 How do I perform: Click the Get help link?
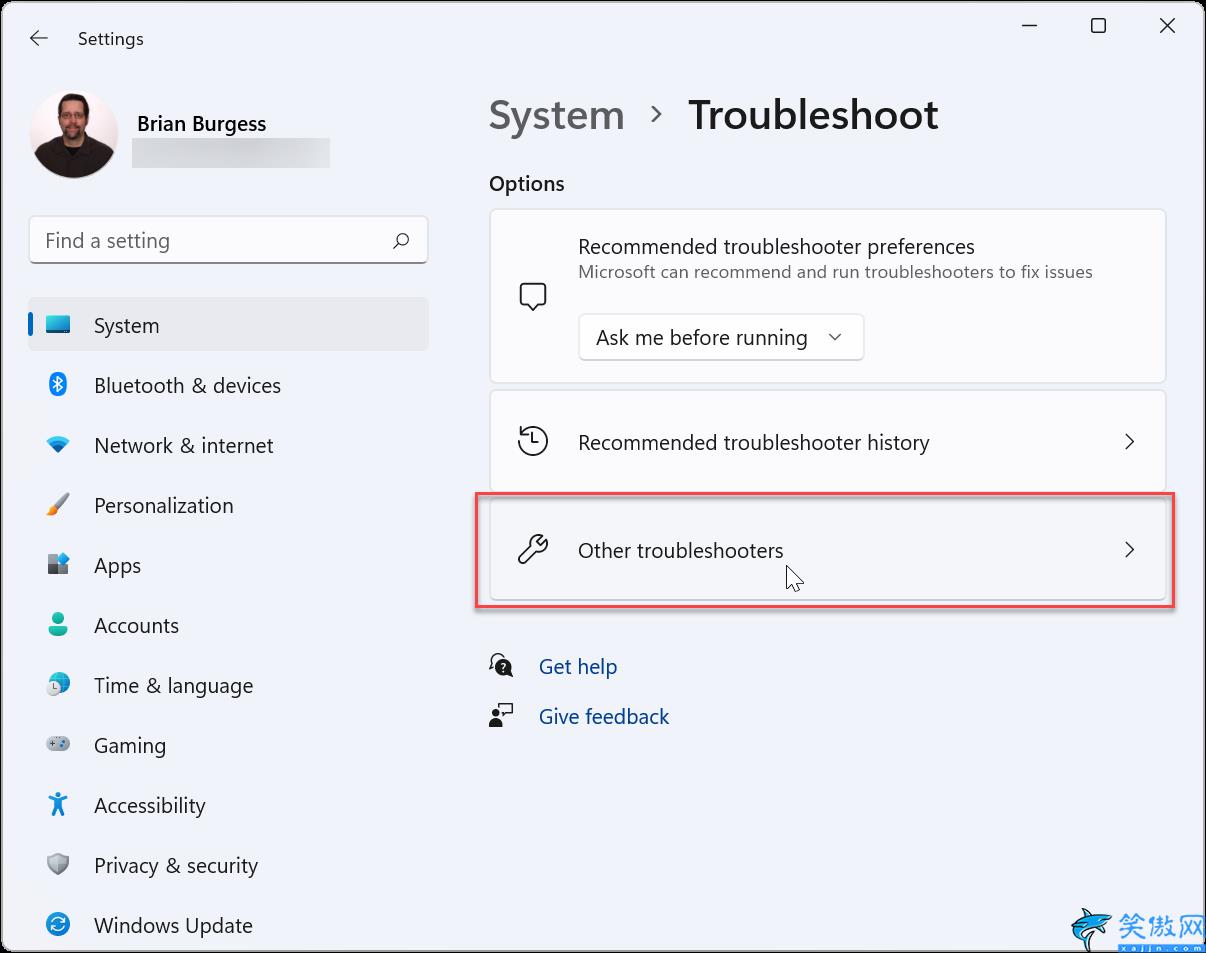pyautogui.click(x=578, y=666)
